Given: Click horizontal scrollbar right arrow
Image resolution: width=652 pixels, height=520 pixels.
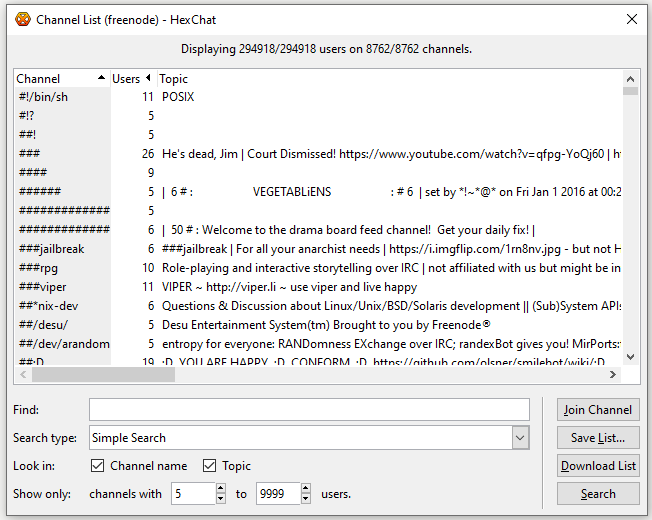Looking at the screenshot, I should (x=613, y=375).
